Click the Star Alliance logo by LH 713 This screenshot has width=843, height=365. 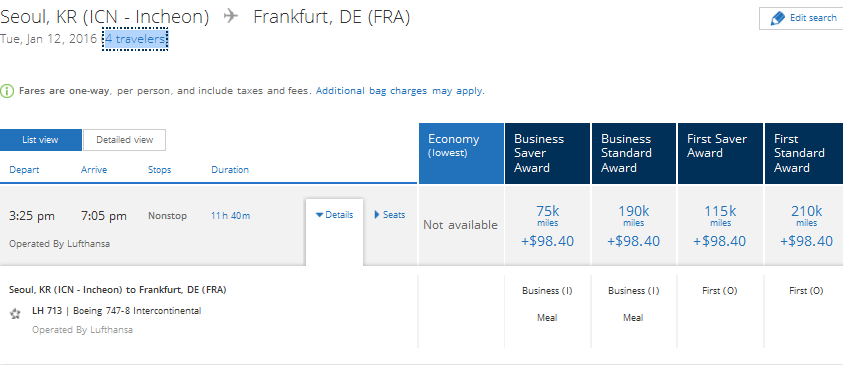[x=15, y=313]
